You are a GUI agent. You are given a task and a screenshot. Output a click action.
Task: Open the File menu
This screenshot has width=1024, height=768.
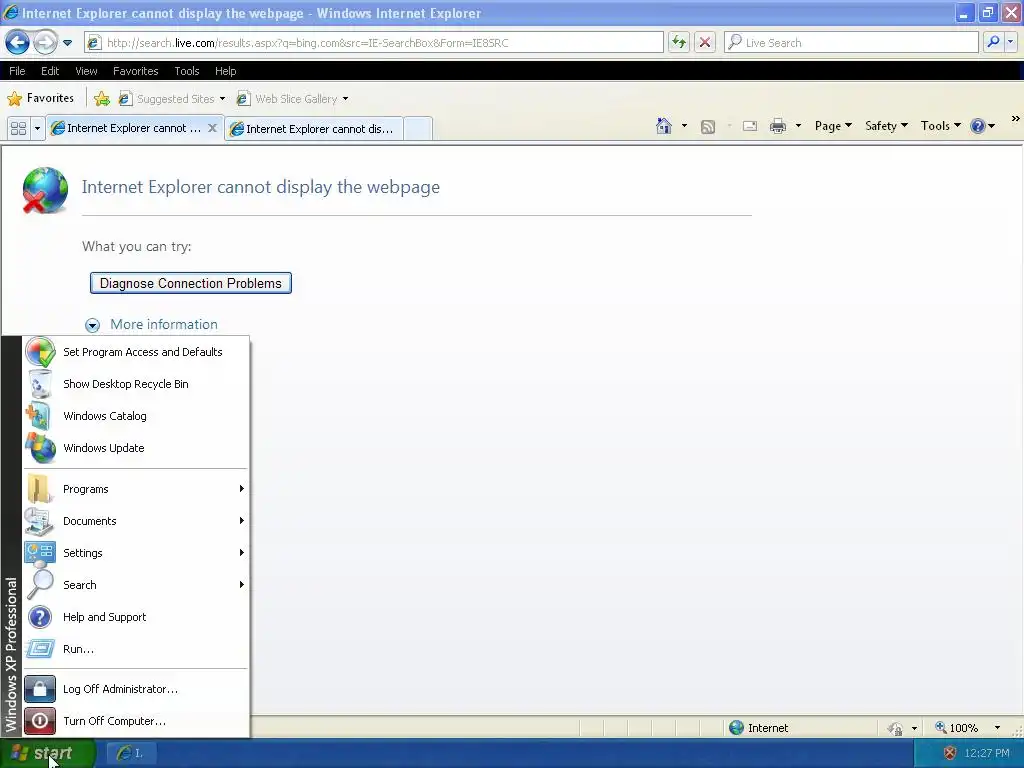(x=17, y=71)
